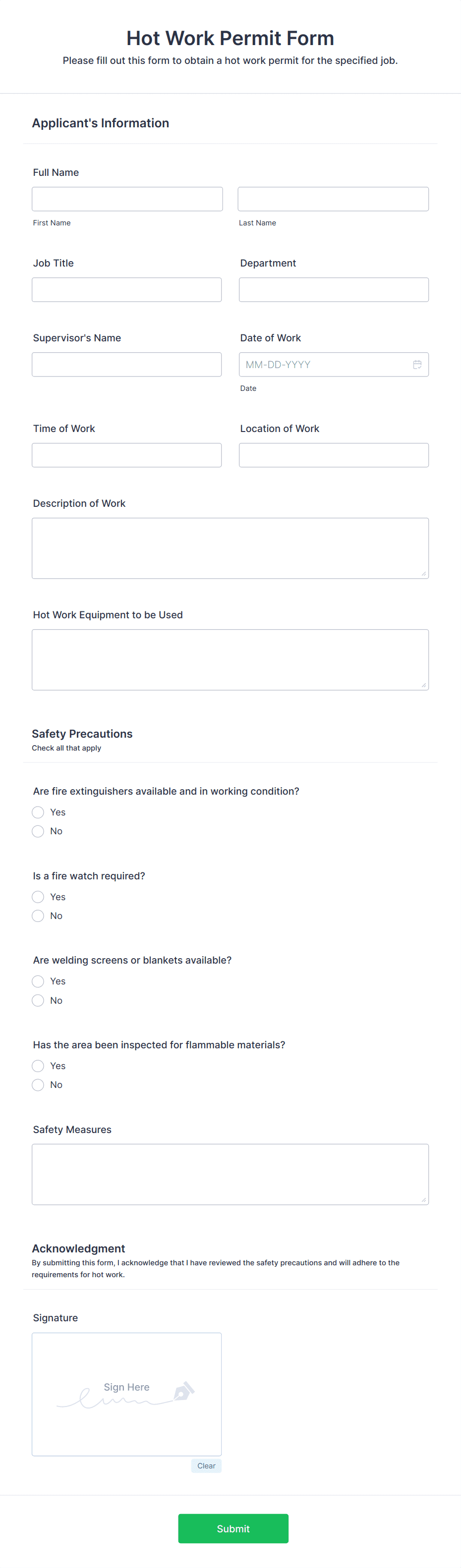Choose Yes for welding screens availability

coord(38,980)
